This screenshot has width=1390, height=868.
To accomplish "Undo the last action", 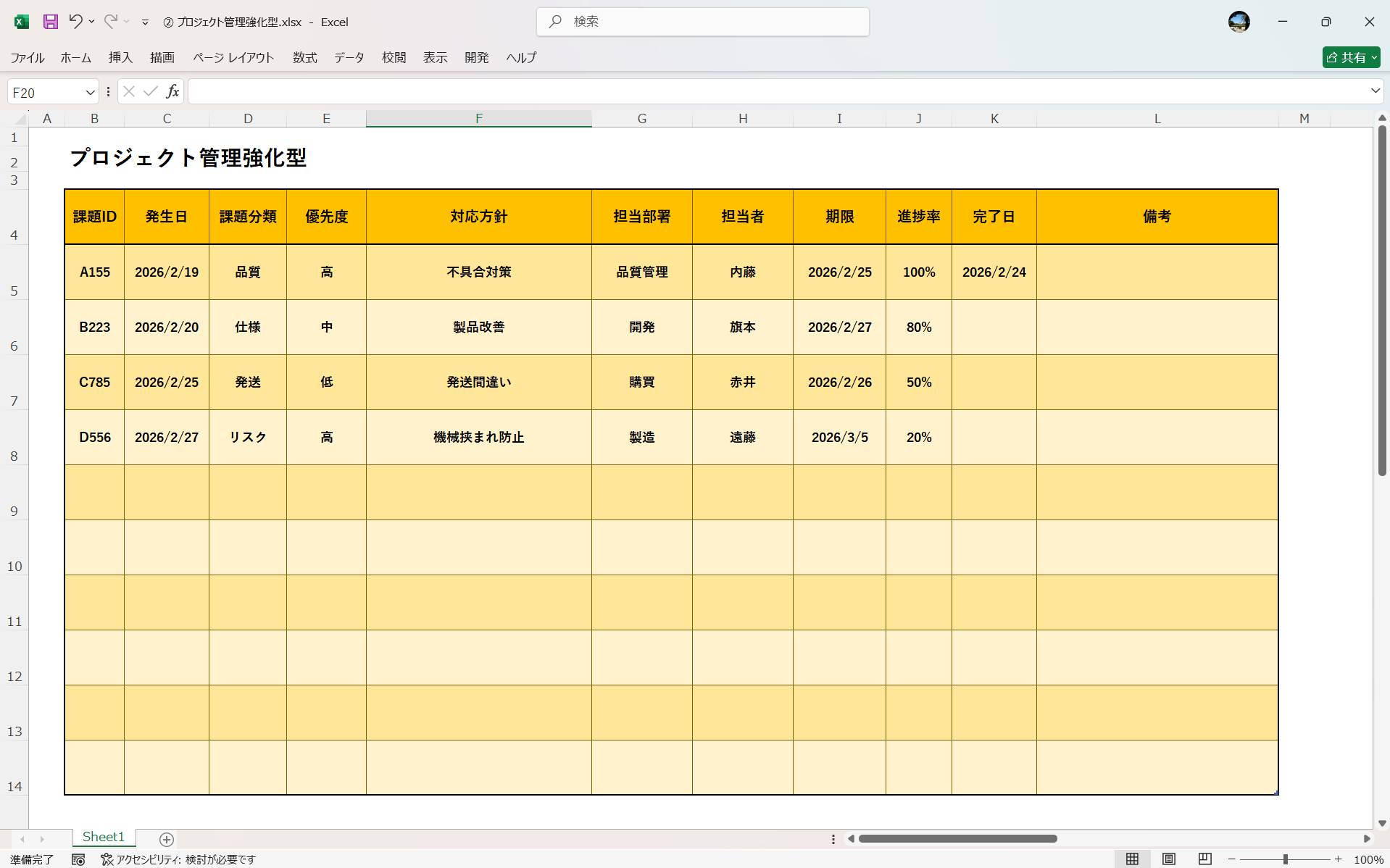I will [76, 22].
